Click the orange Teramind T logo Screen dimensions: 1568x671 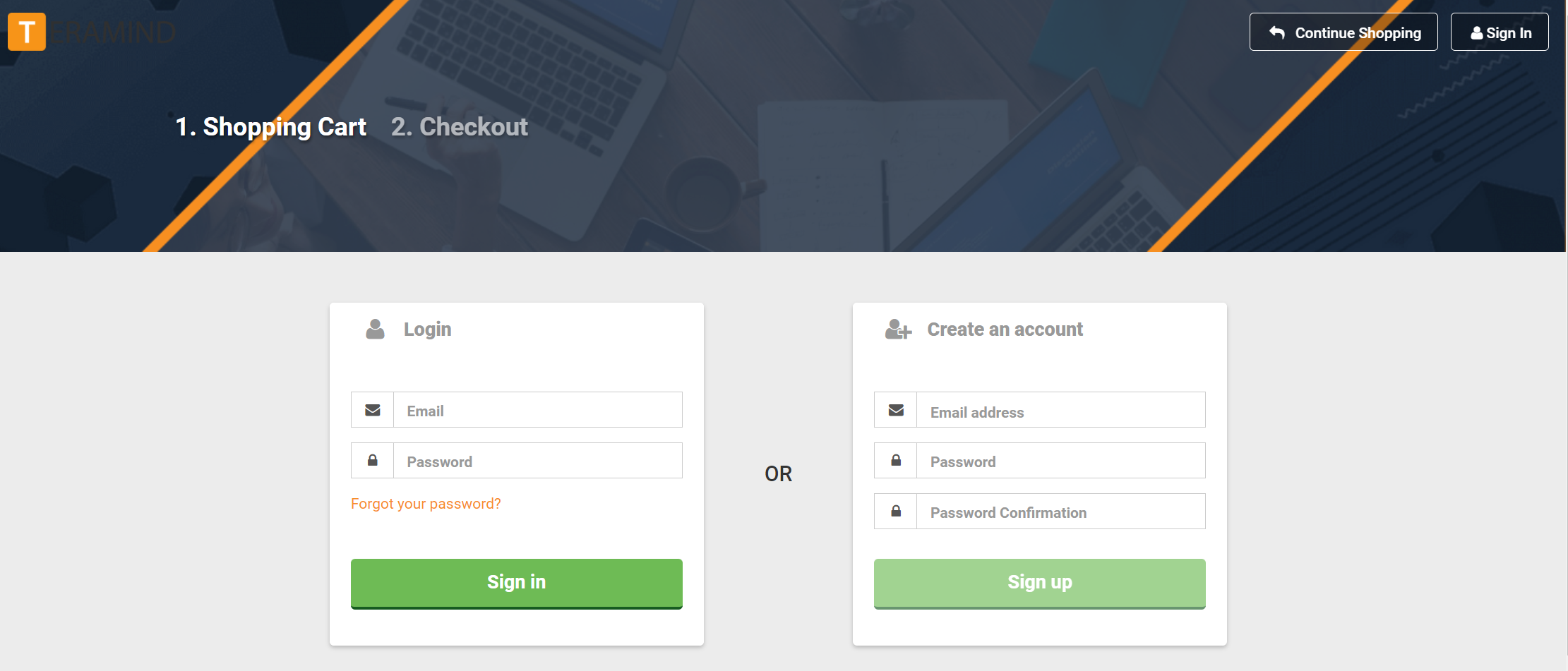(x=27, y=32)
